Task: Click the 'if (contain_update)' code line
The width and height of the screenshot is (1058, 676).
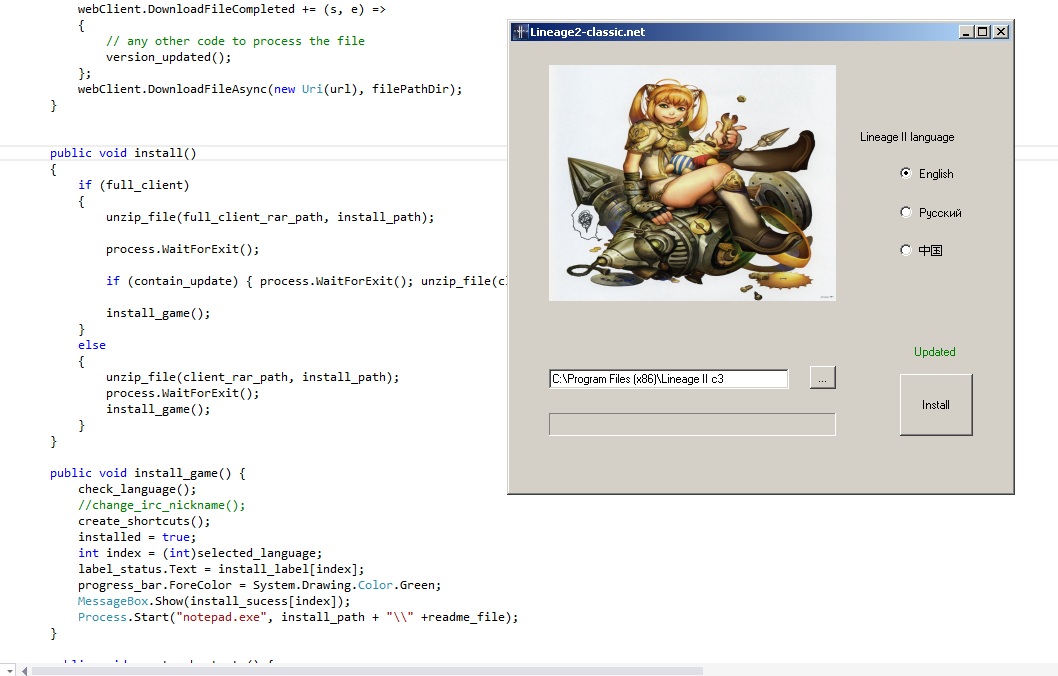Action: [306, 281]
